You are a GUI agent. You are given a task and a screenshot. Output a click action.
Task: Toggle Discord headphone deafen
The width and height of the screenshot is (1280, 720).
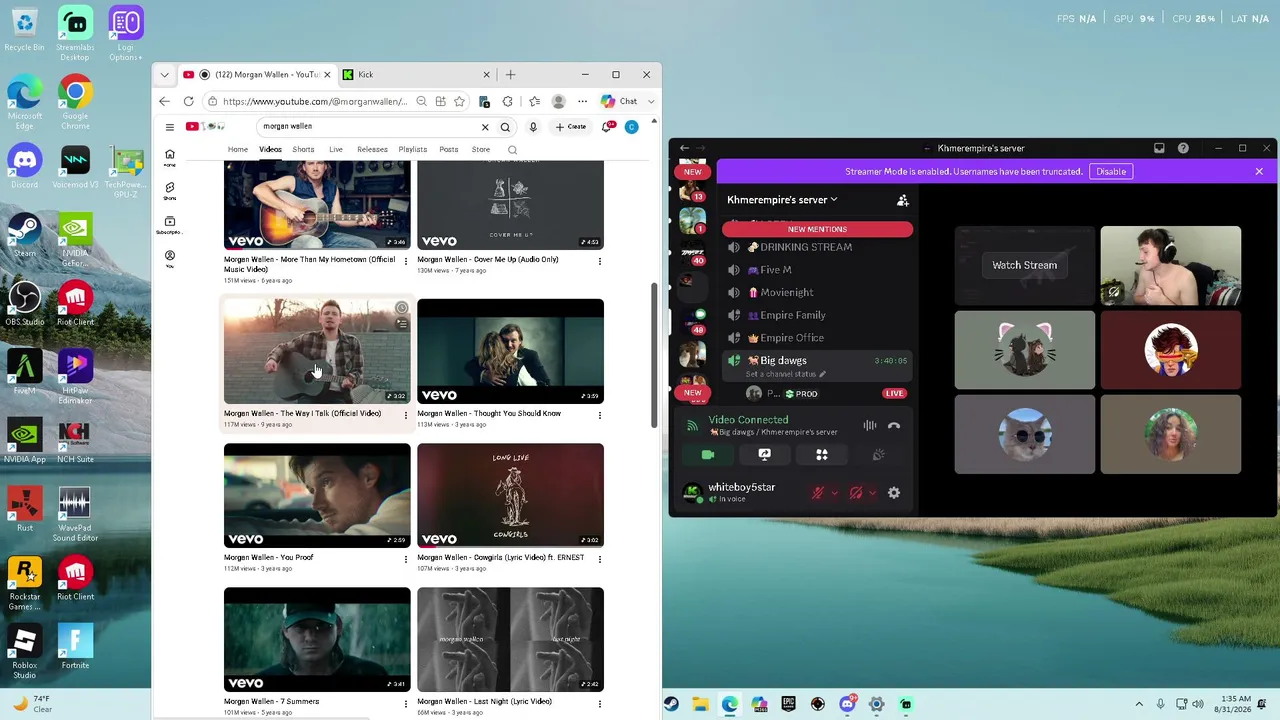855,493
